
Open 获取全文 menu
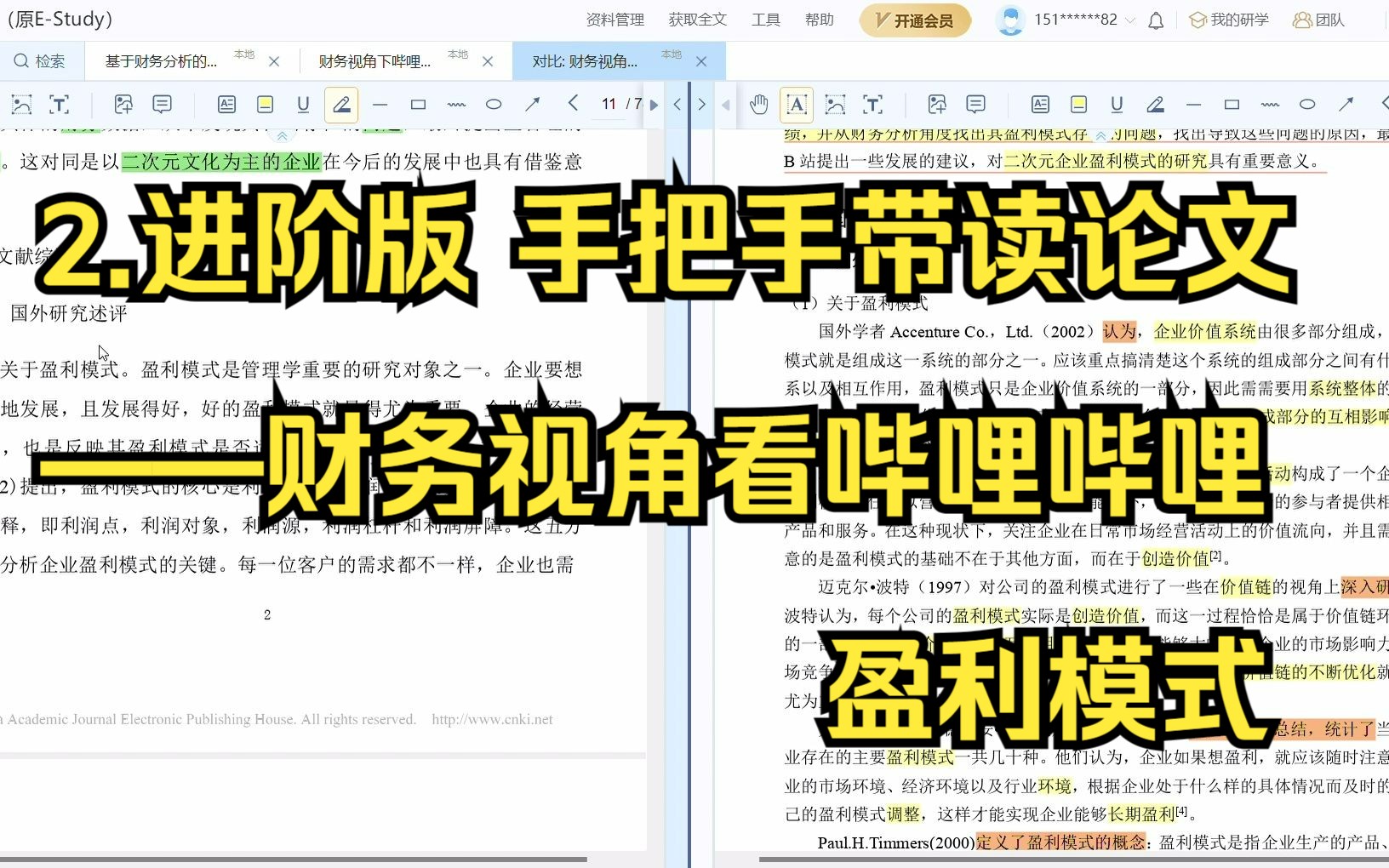click(698, 20)
